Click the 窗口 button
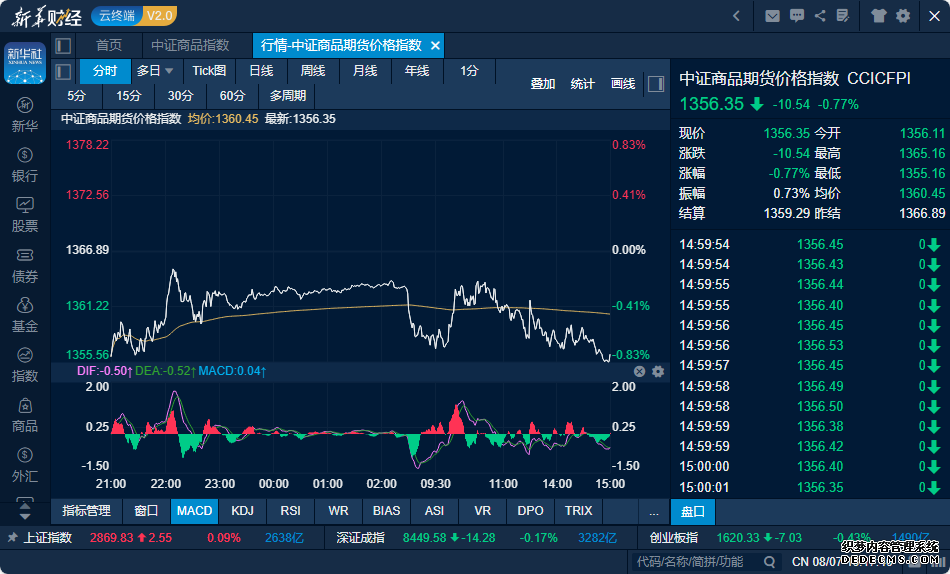Screen dimensions: 950x574 [146, 511]
